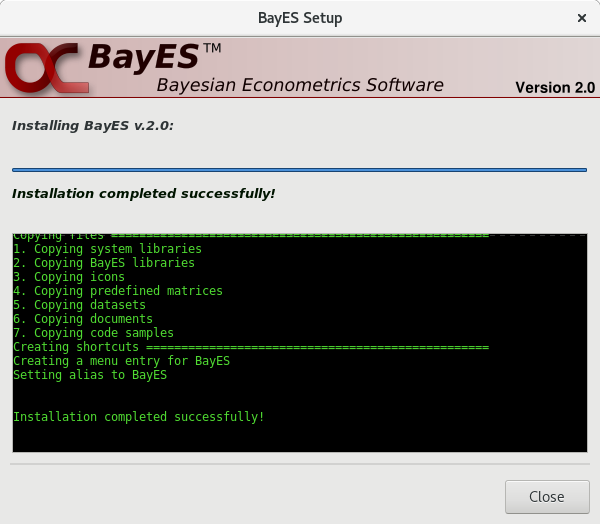Screen dimensions: 600x524
Task: Click 'Bayesian Econometrics Software' banner subtitle
Action: pyautogui.click(x=300, y=85)
